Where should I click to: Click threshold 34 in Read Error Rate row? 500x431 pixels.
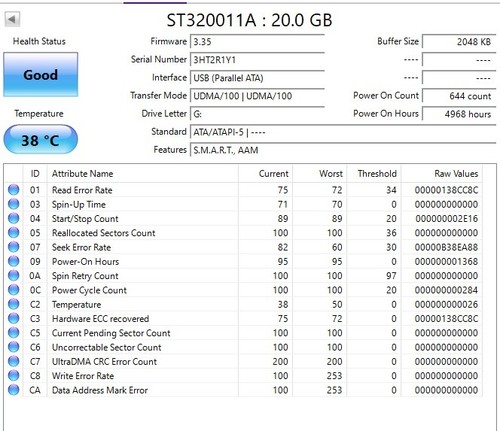click(391, 190)
